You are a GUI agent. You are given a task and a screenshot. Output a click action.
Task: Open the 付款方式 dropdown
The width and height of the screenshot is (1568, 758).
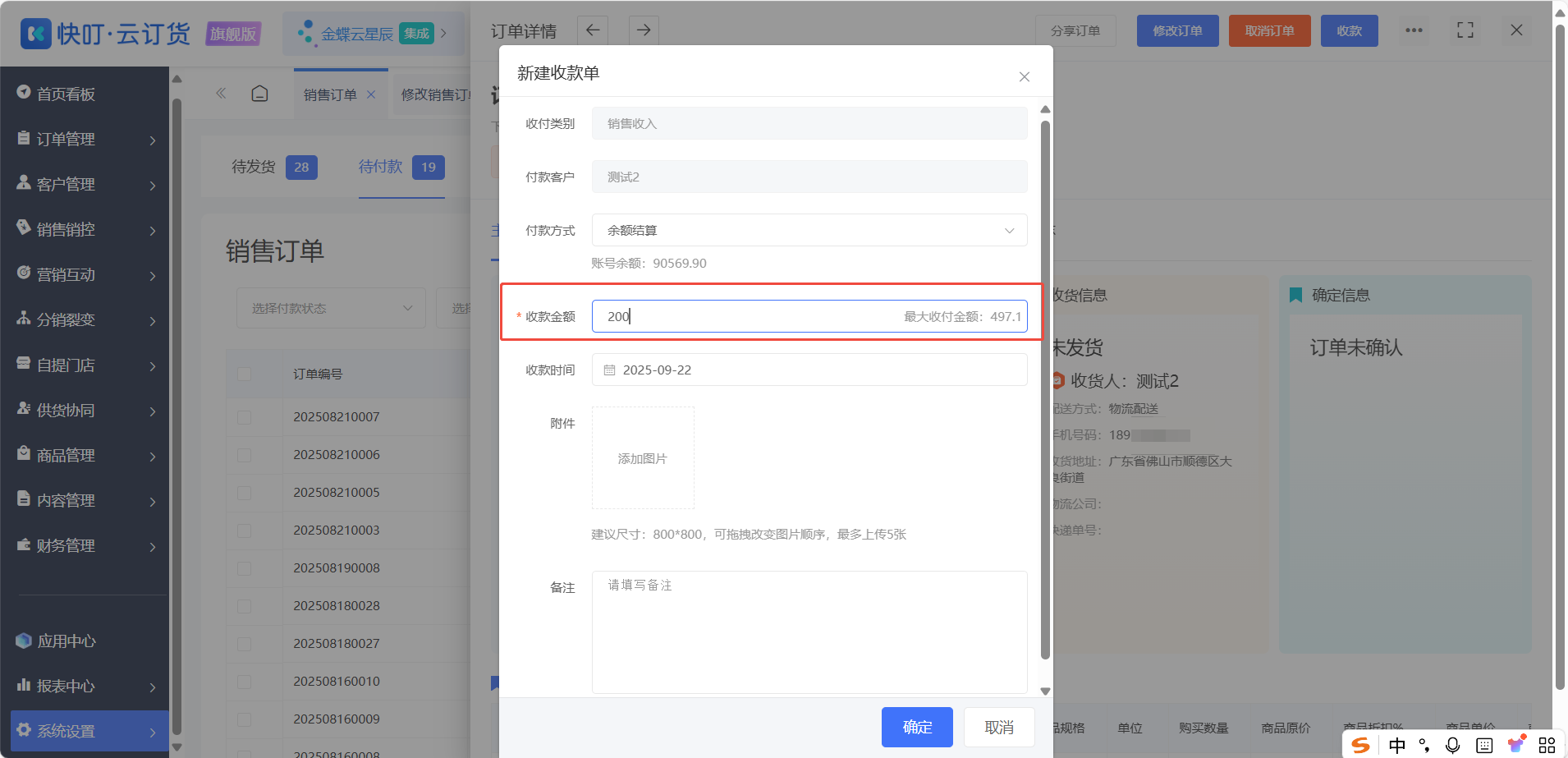(x=809, y=230)
